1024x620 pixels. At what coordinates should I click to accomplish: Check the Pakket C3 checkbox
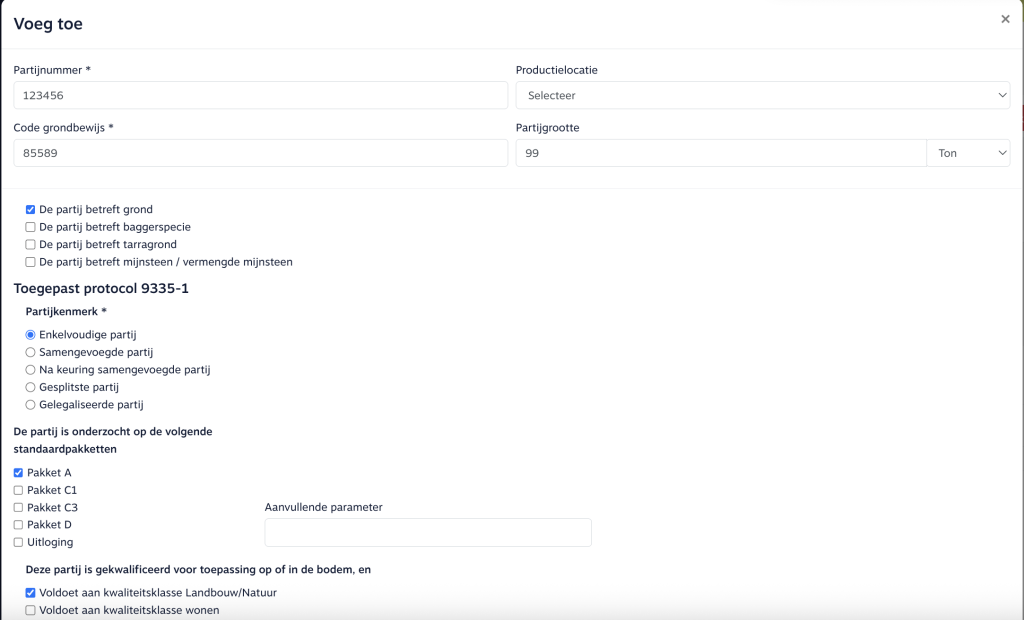coord(19,508)
